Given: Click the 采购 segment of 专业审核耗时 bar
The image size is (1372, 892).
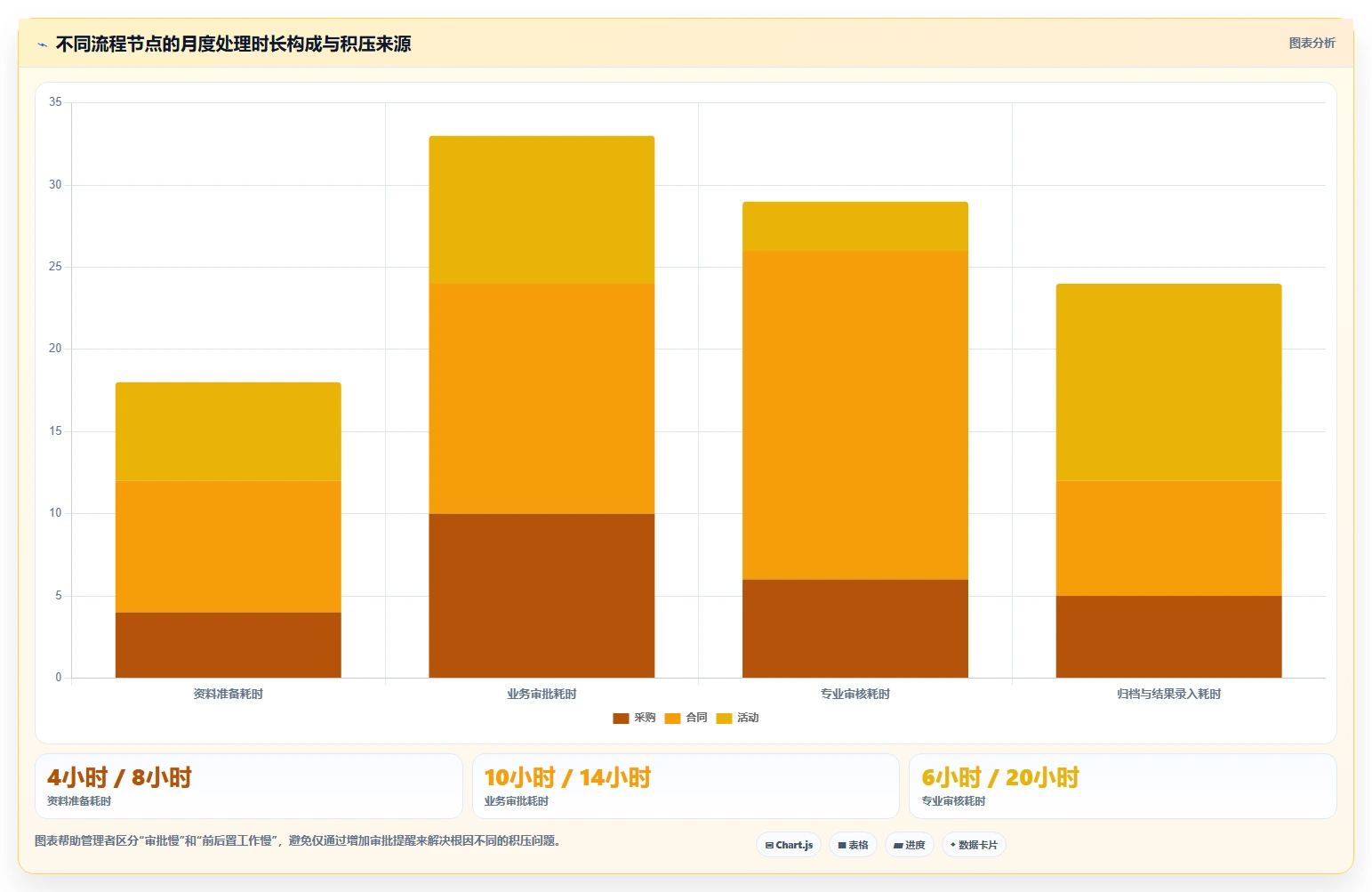Looking at the screenshot, I should pos(855,629).
